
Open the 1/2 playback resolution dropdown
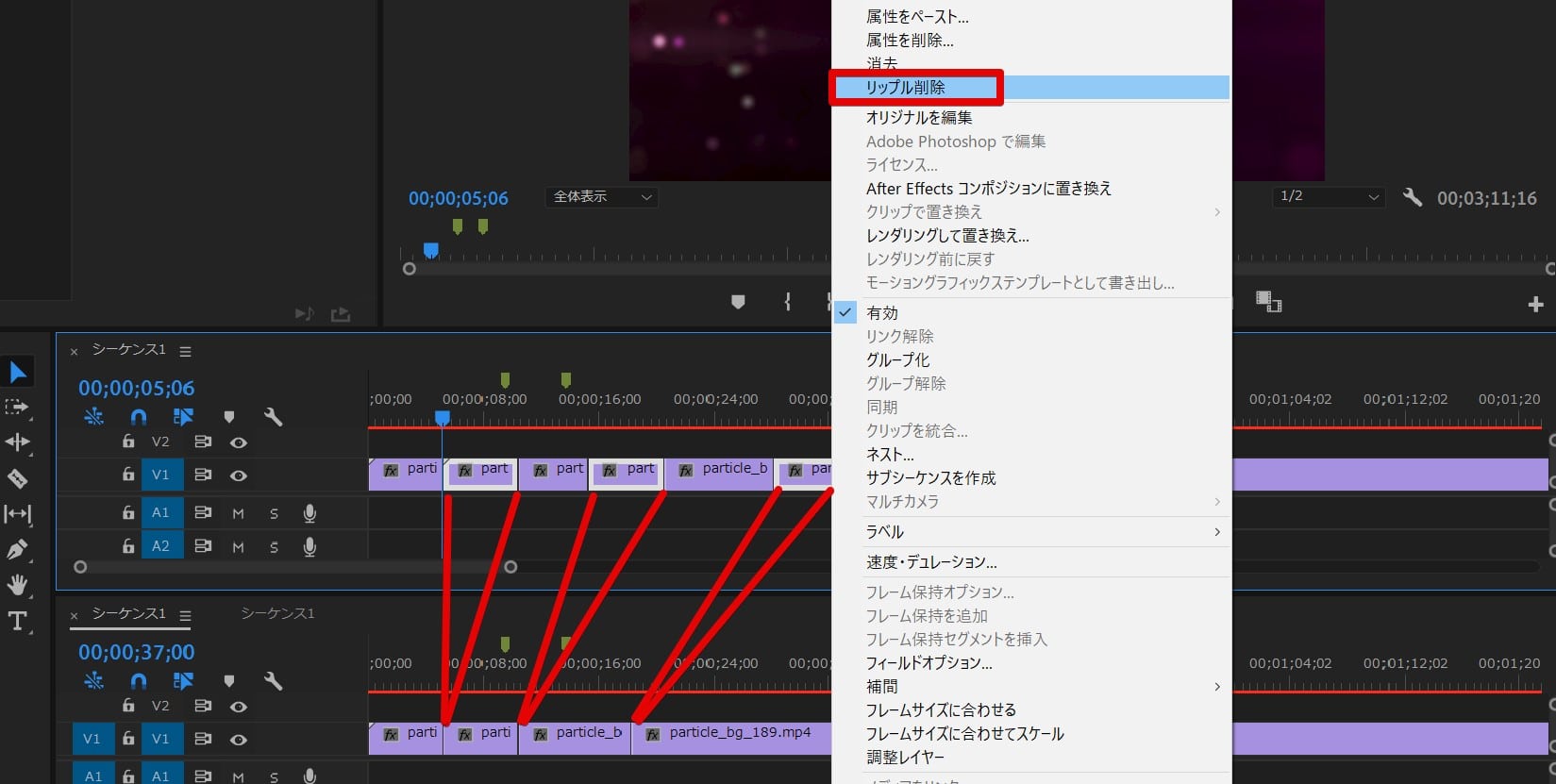(x=1330, y=196)
